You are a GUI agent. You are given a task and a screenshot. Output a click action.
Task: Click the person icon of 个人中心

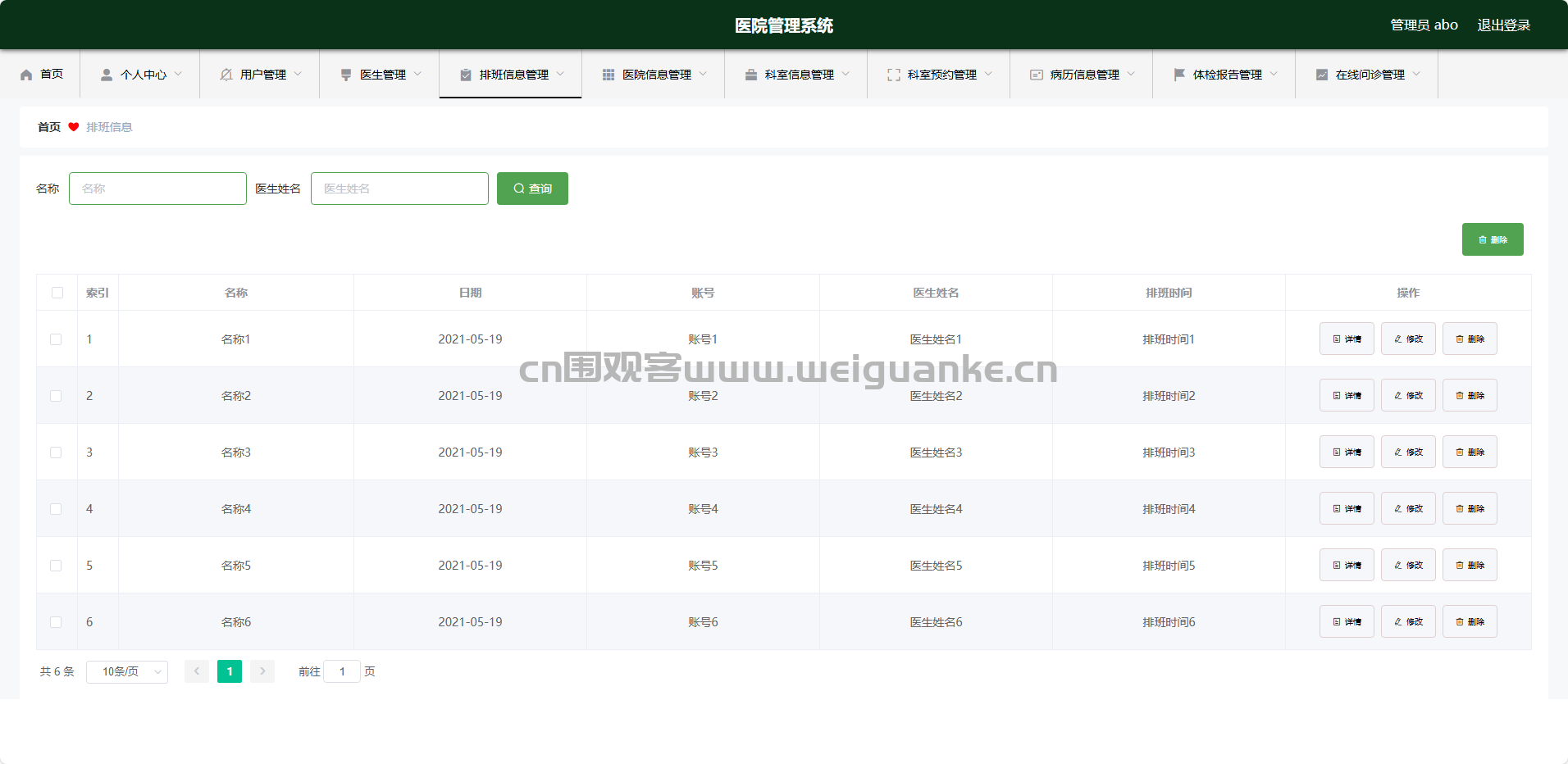pos(107,75)
